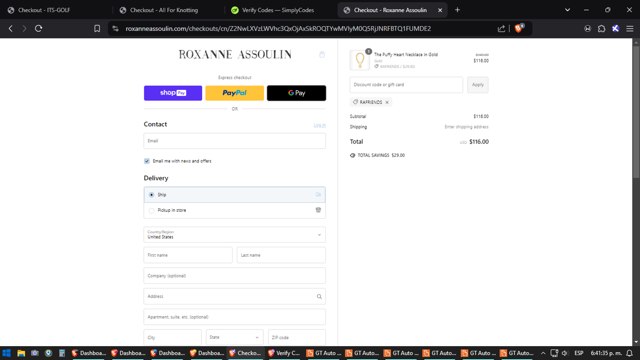Pay with Google Pay

pyautogui.click(x=296, y=93)
